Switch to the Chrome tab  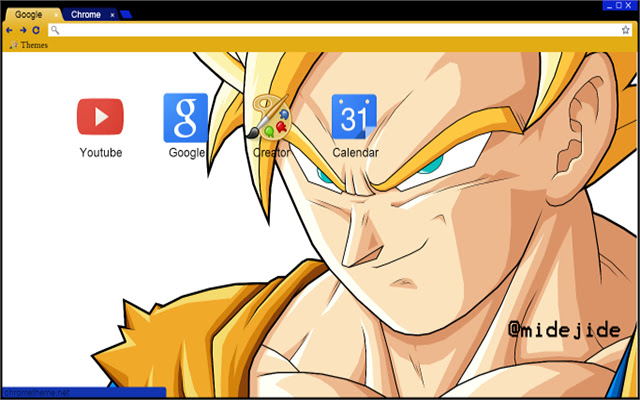91,15
